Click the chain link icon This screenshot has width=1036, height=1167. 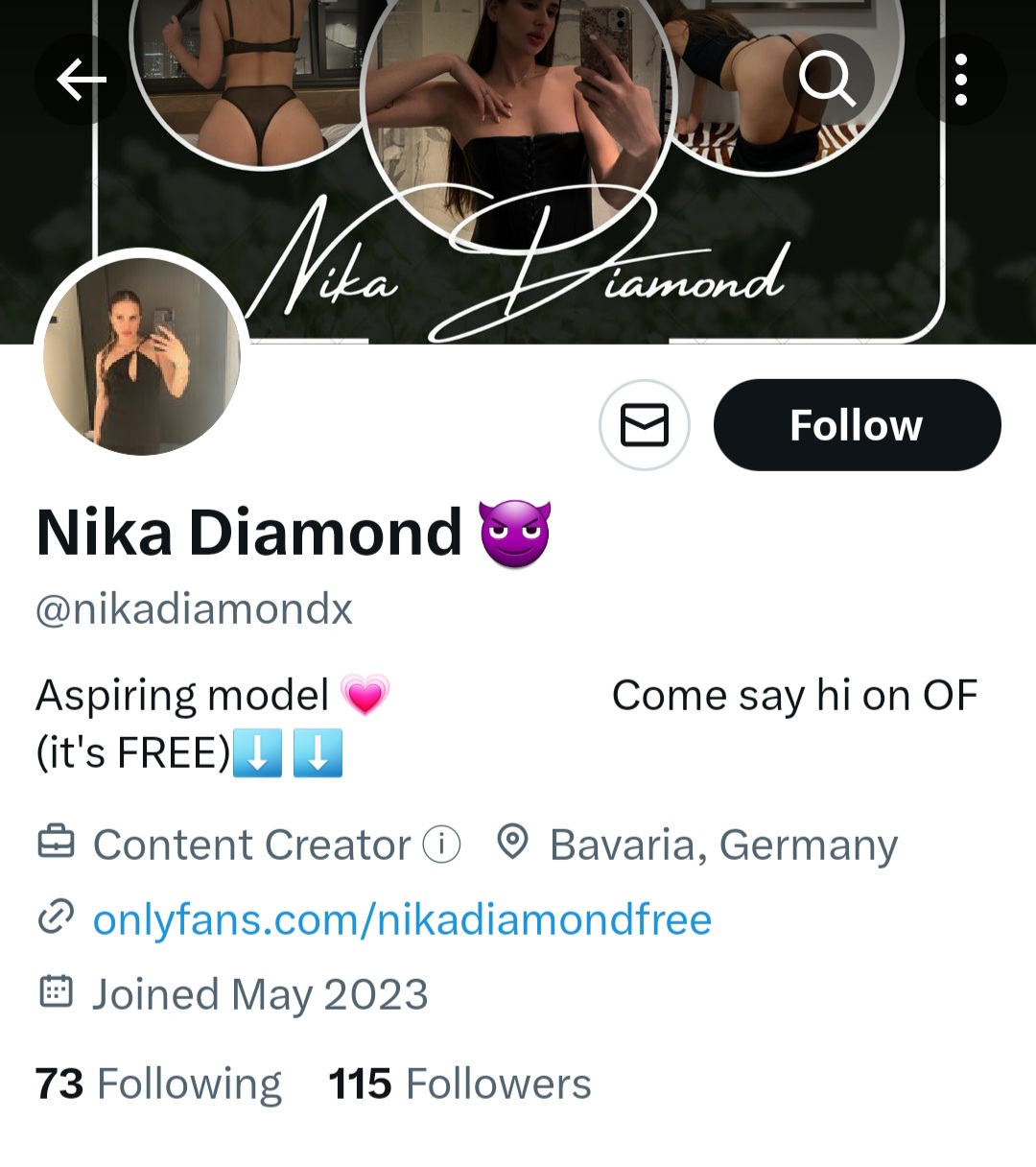tap(56, 918)
